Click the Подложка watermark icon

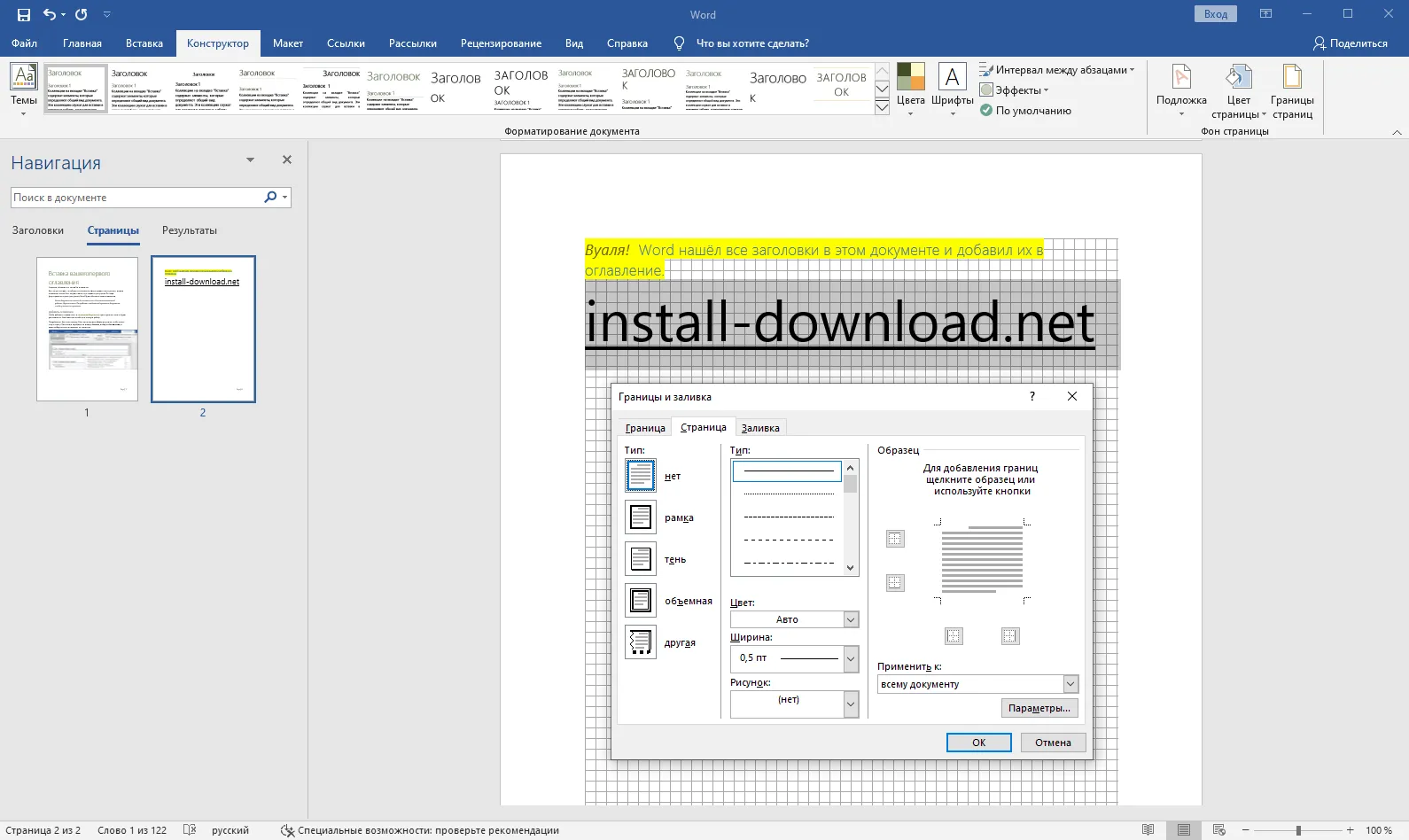point(1180,79)
